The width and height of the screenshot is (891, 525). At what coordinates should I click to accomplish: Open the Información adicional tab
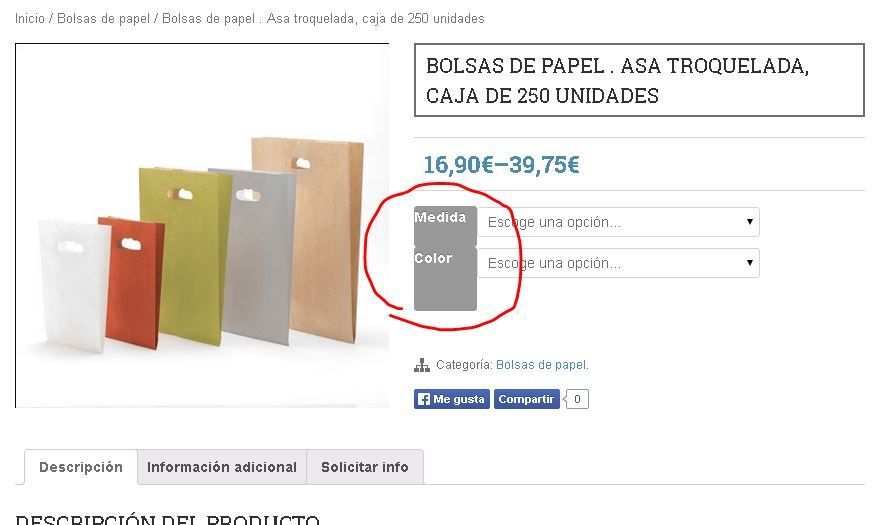pos(222,467)
